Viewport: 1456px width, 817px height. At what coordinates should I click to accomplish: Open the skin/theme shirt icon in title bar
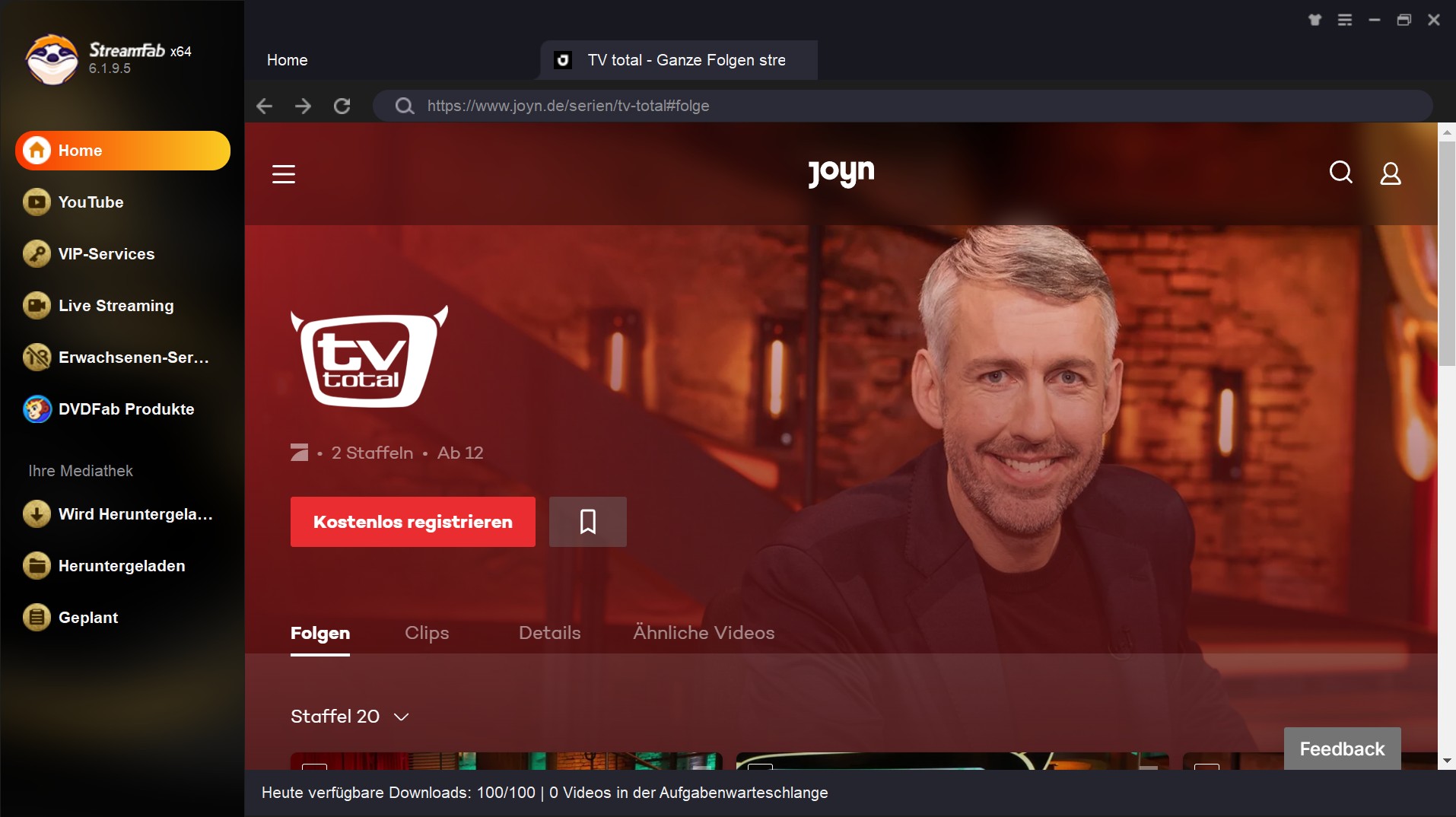tap(1315, 21)
